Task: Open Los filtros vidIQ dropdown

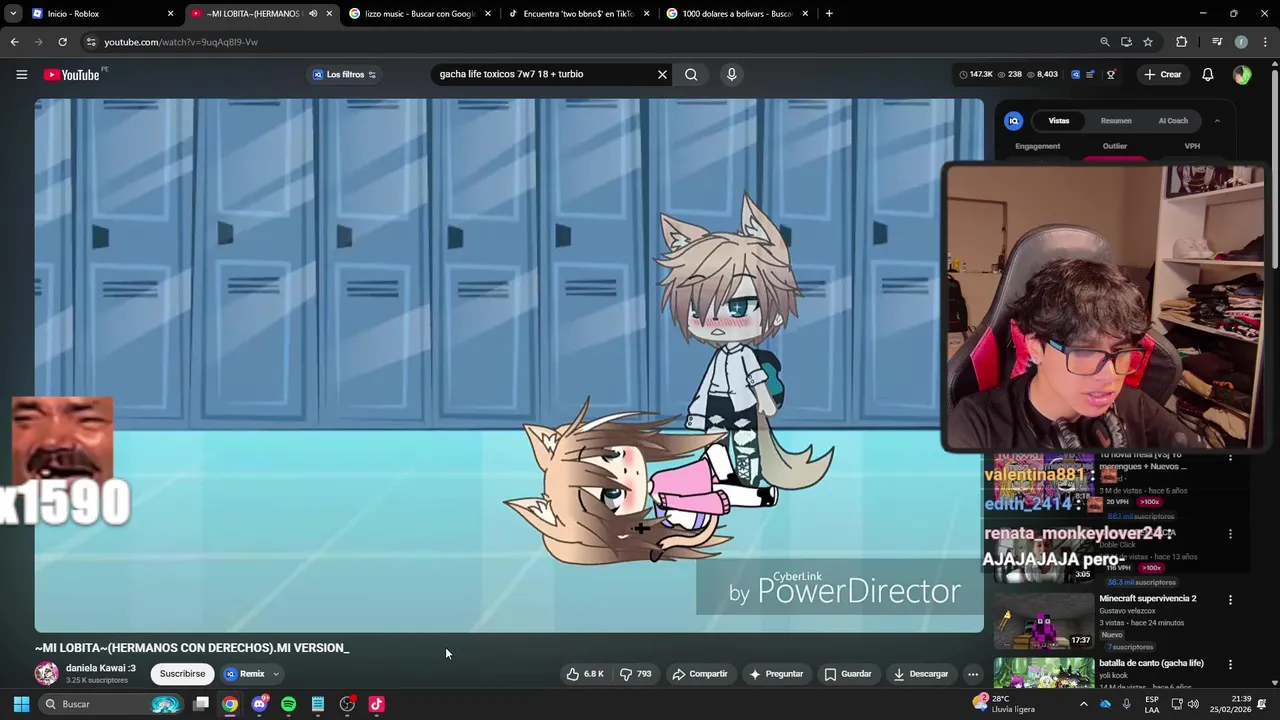Action: (x=344, y=74)
